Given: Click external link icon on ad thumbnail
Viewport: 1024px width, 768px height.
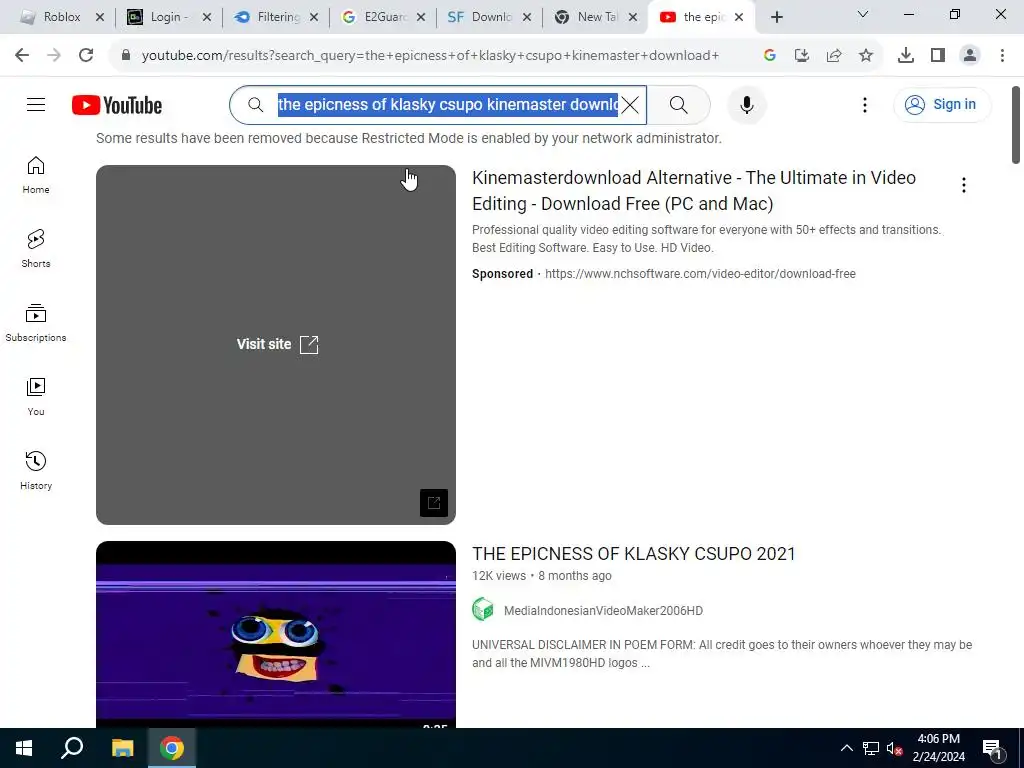Looking at the screenshot, I should [434, 503].
